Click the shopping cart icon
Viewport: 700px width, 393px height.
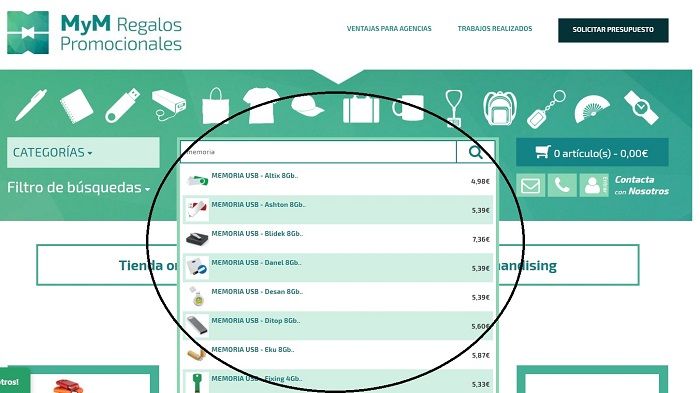pyautogui.click(x=542, y=152)
